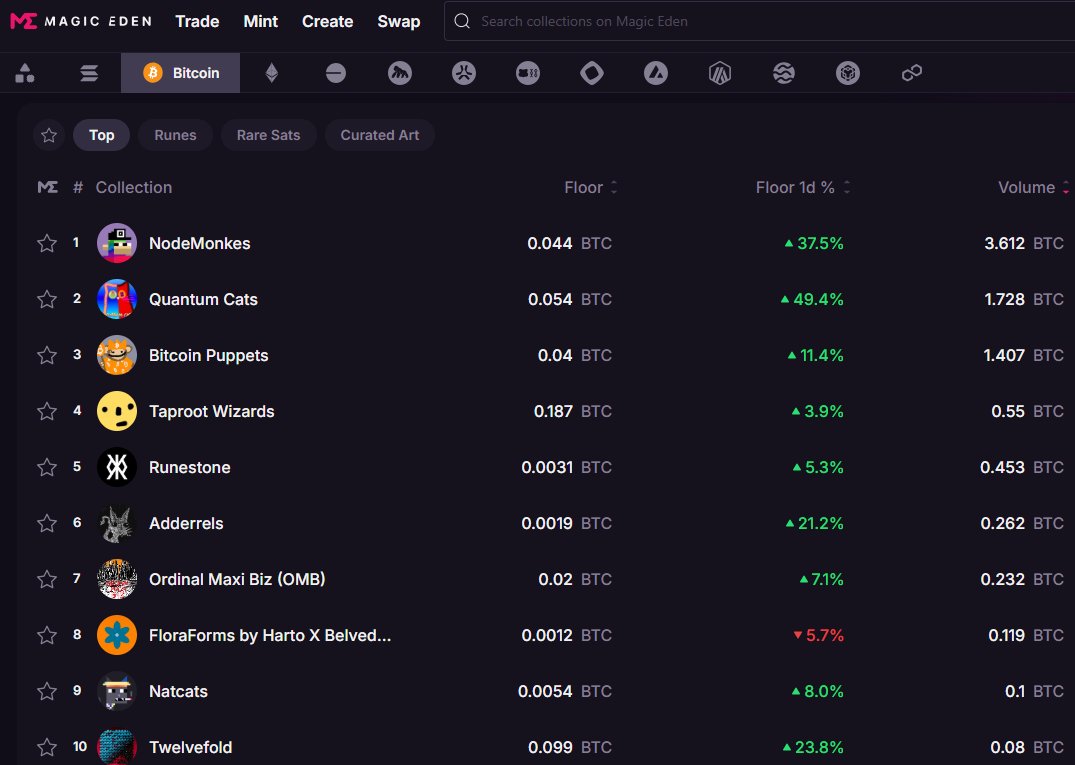The width and height of the screenshot is (1075, 765).
Task: Sort by the Volume column
Action: [x=1033, y=187]
